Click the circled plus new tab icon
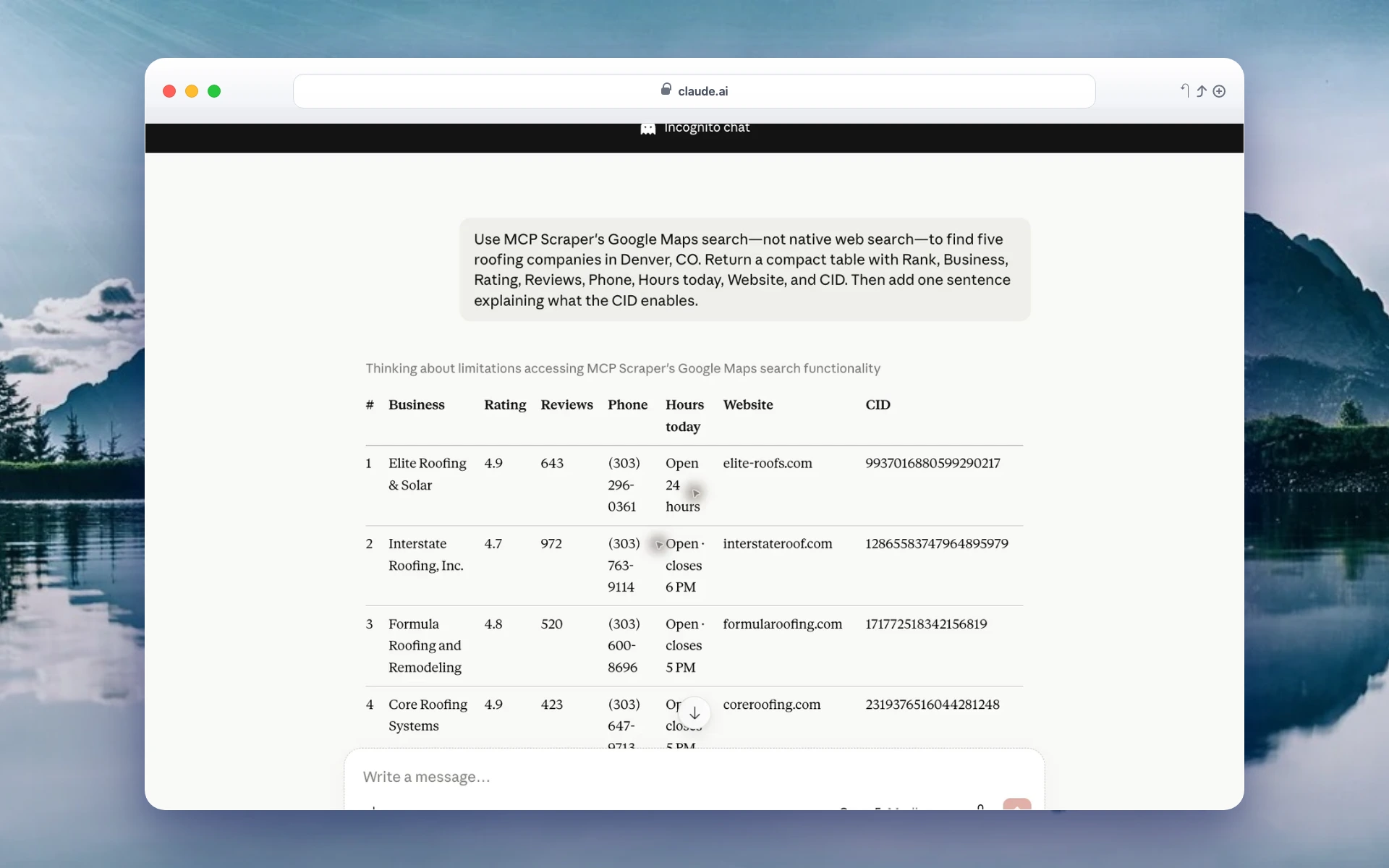 pyautogui.click(x=1219, y=90)
